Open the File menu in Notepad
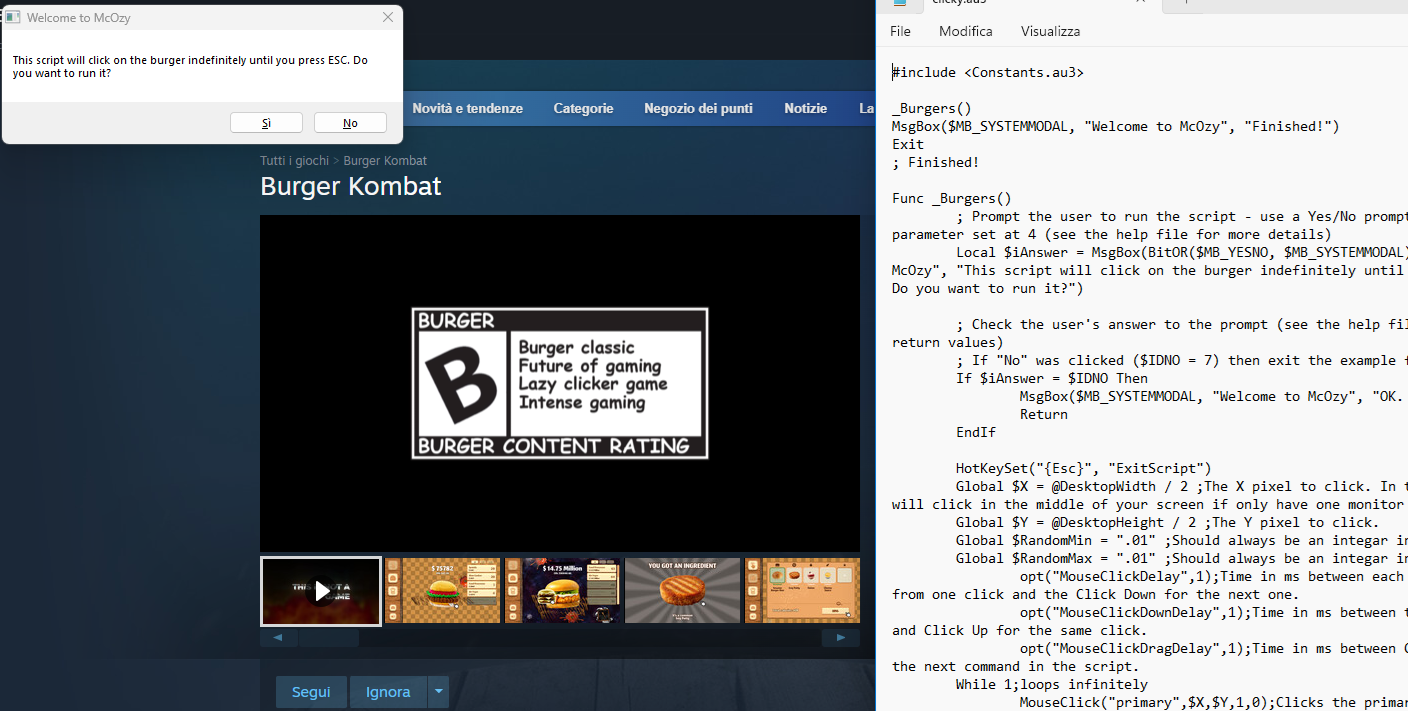This screenshot has height=711, width=1411. 900,31
